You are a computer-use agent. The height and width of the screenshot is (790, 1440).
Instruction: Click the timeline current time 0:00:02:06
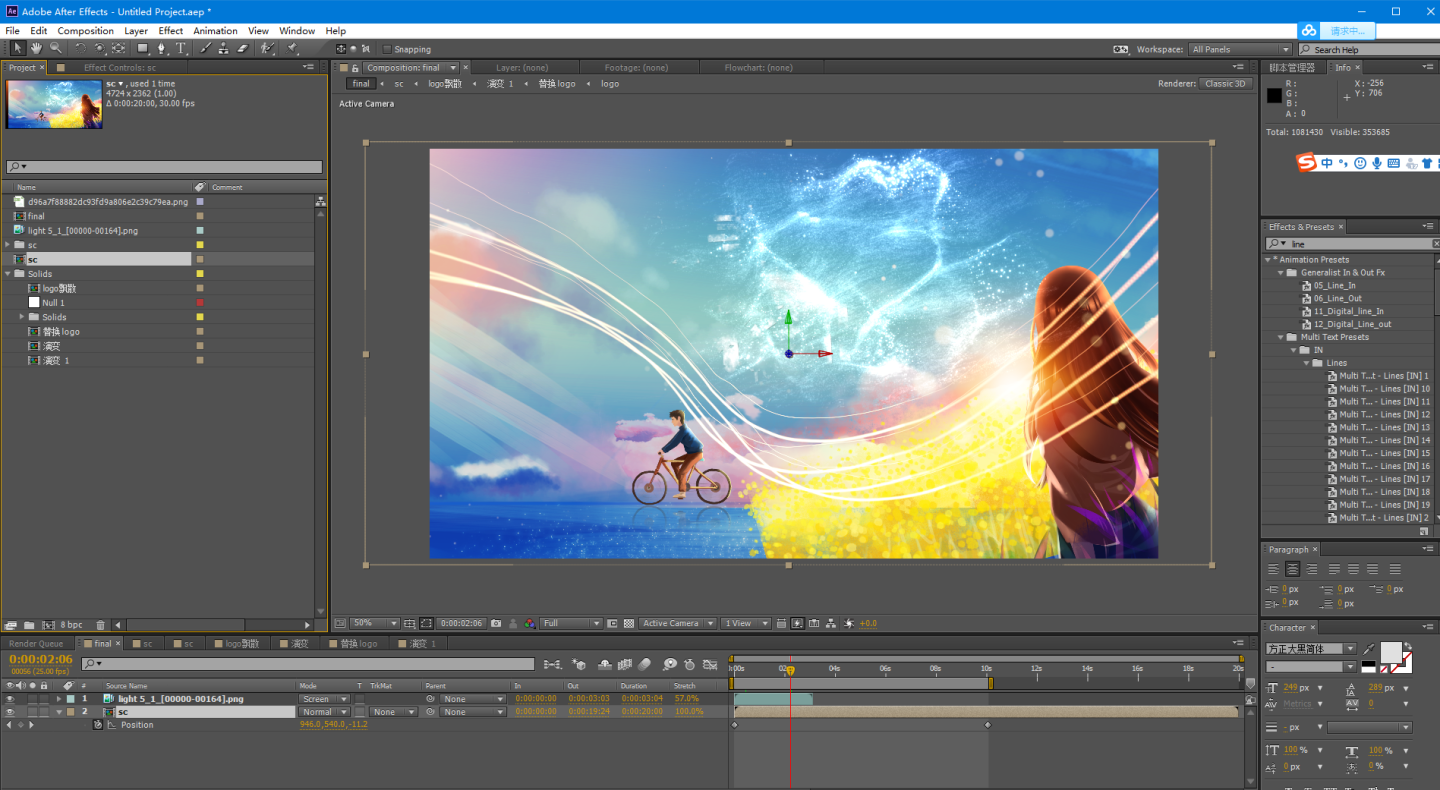(x=40, y=659)
